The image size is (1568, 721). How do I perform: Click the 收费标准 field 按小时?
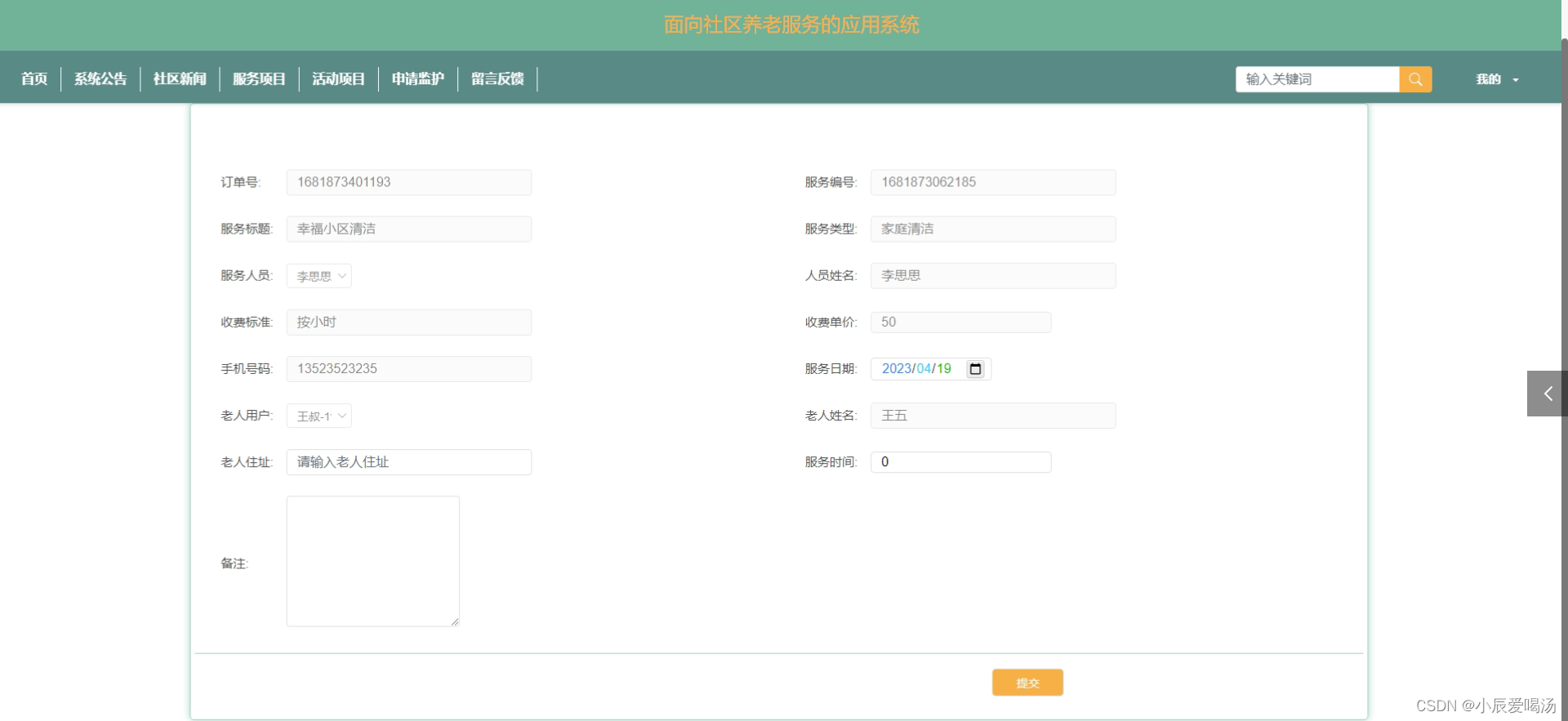click(409, 323)
